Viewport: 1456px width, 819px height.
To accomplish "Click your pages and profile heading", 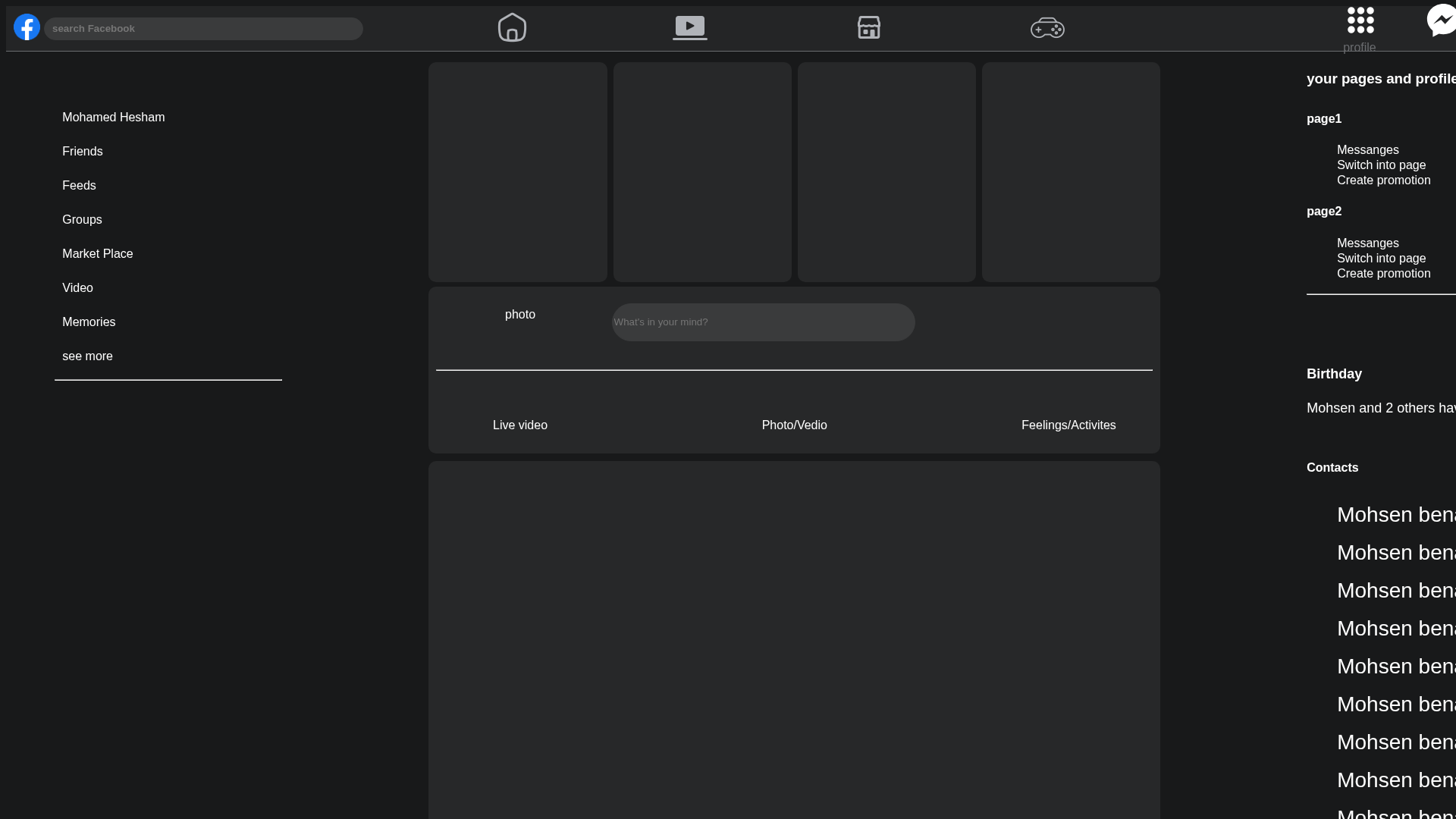I will pos(1381,79).
